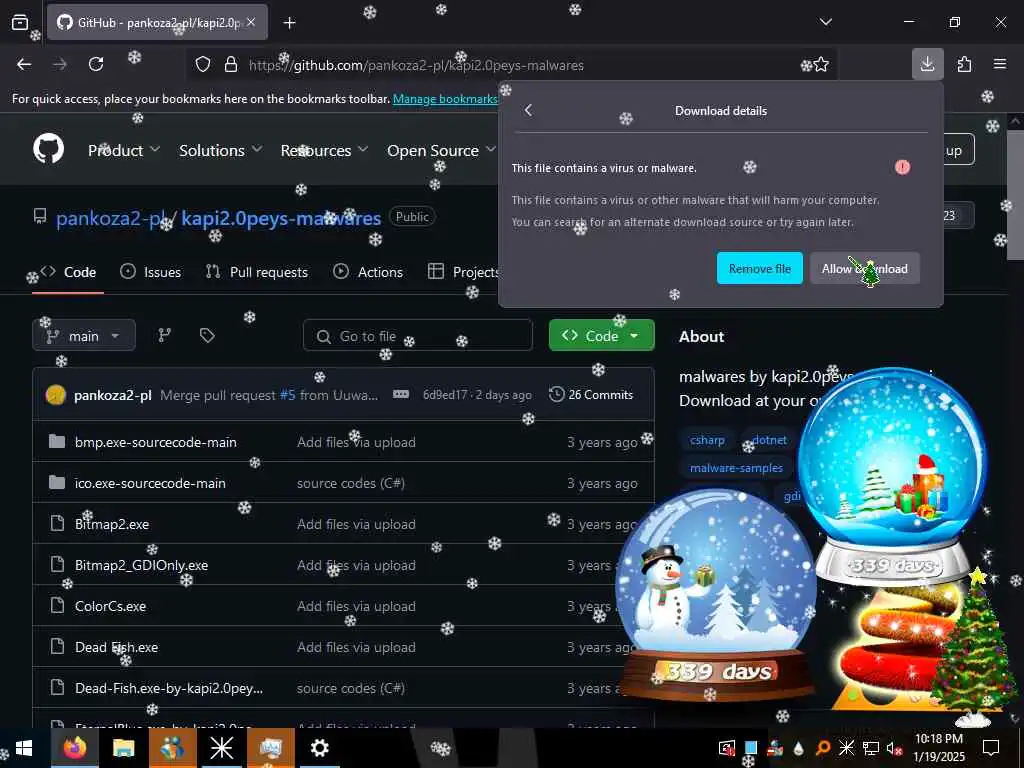Select the Issues tab
Viewport: 1024px width, 768px height.
point(150,272)
